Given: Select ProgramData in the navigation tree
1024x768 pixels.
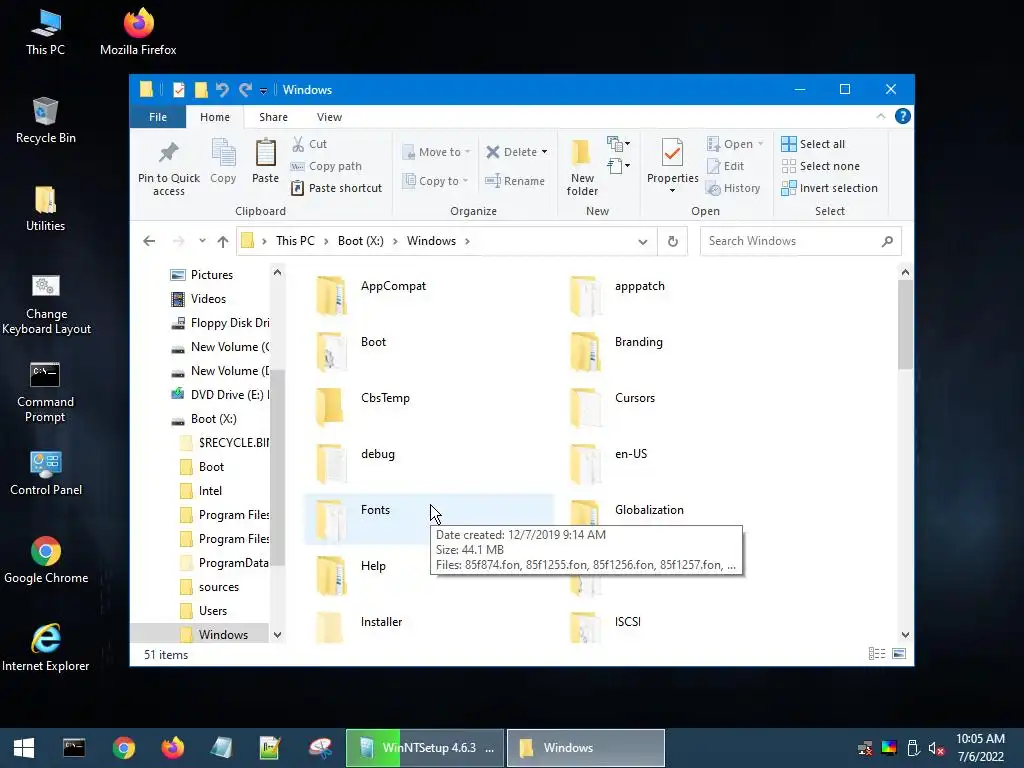Looking at the screenshot, I should tap(224, 563).
